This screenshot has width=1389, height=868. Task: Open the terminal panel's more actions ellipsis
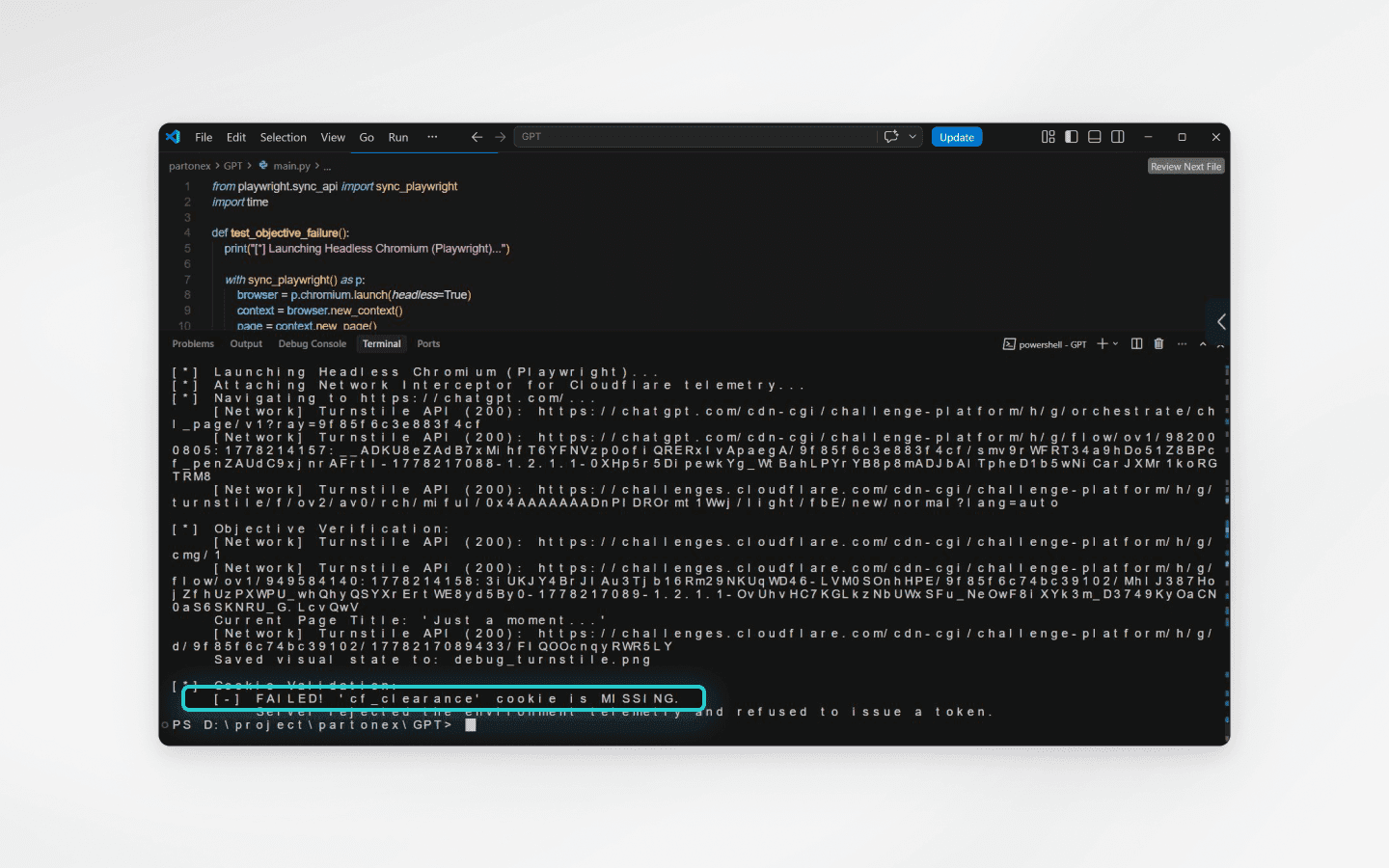tap(1182, 344)
